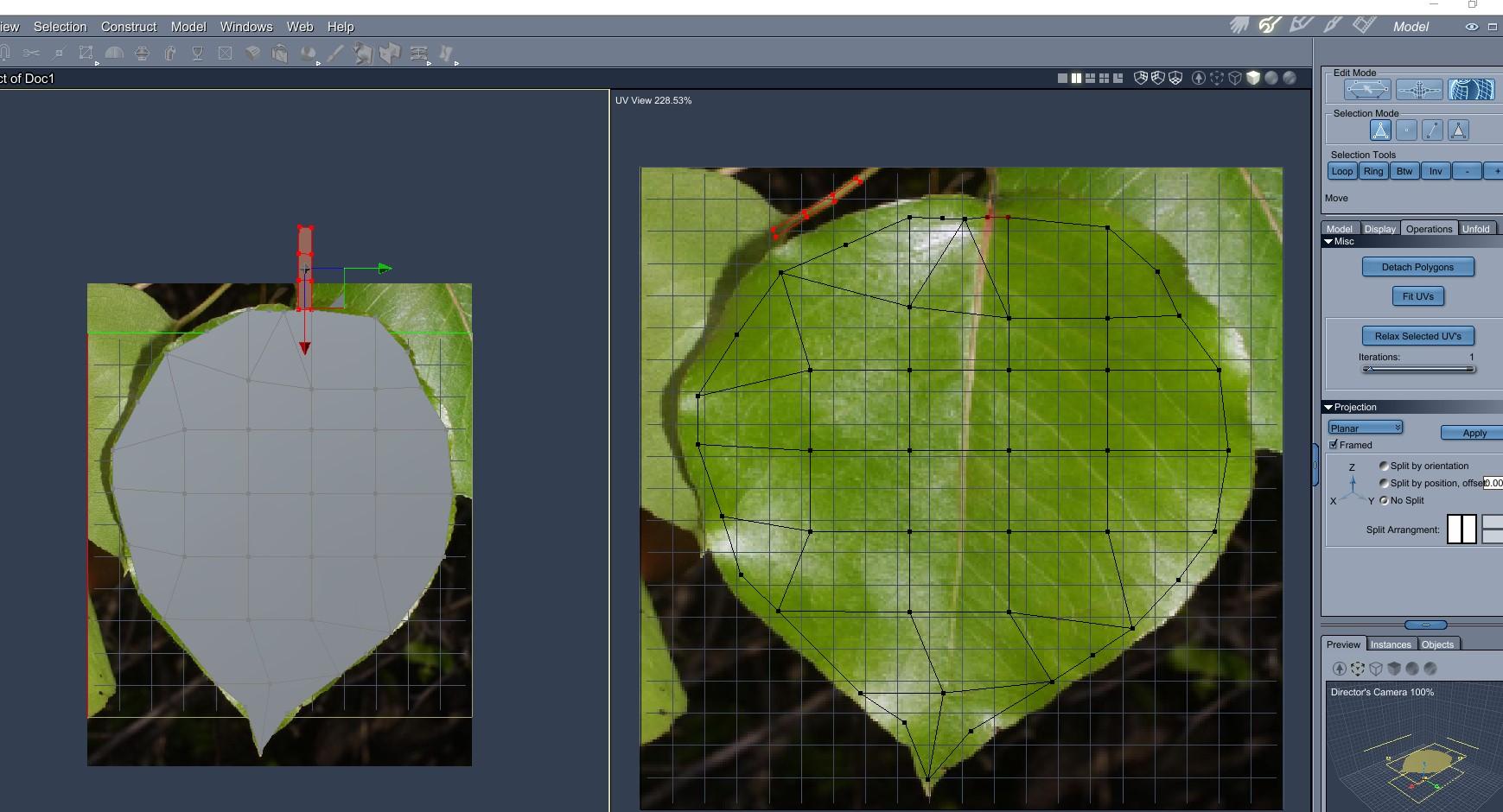Viewport: 1503px width, 812px height.
Task: Click the Fit UVs button
Action: click(x=1418, y=296)
